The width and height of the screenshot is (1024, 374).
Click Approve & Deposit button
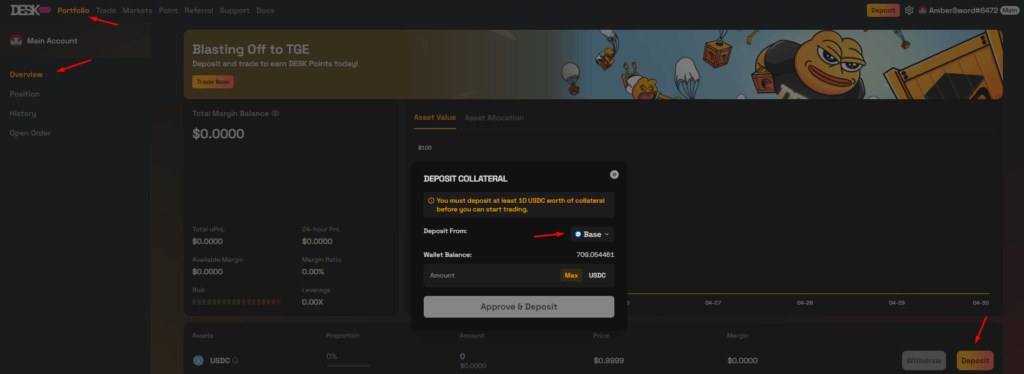[519, 307]
